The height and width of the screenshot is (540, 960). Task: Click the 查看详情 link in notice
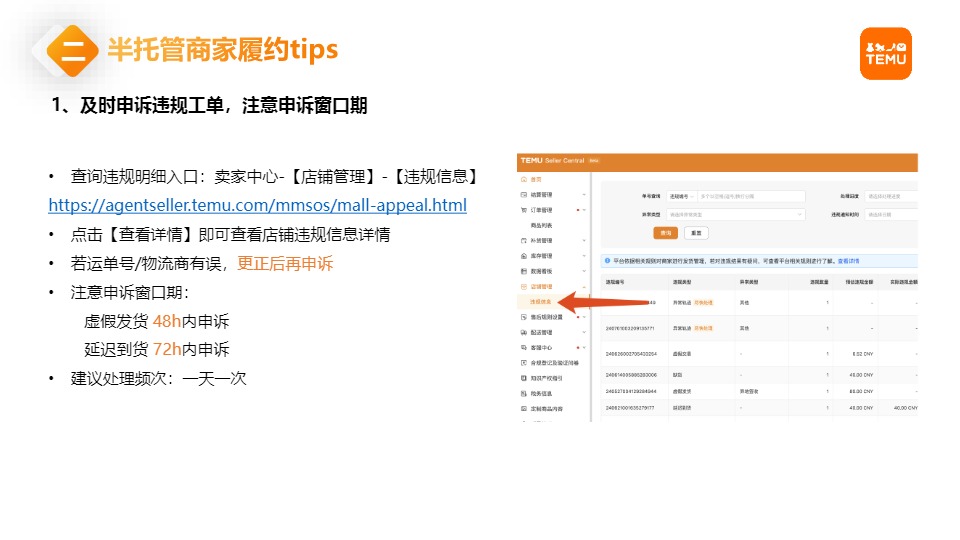[x=846, y=260]
